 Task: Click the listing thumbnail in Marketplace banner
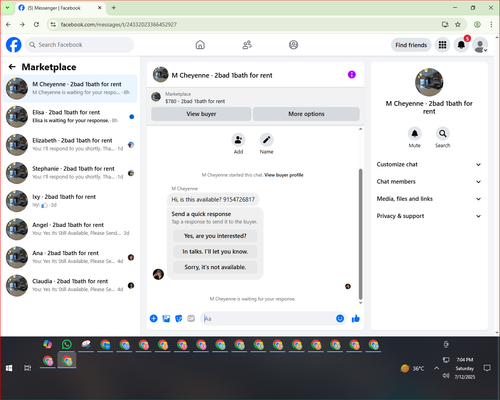point(156,97)
